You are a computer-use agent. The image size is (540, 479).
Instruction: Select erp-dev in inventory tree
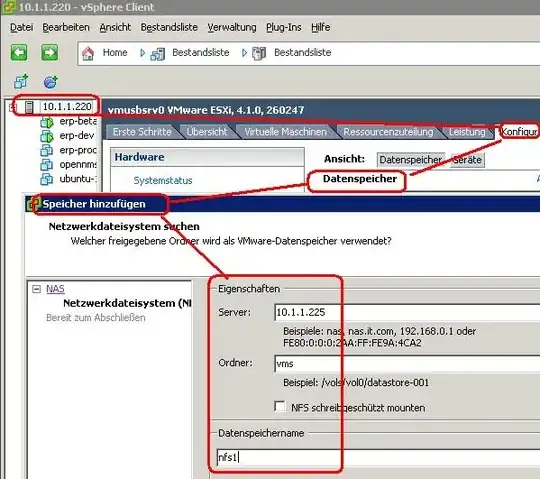76,136
